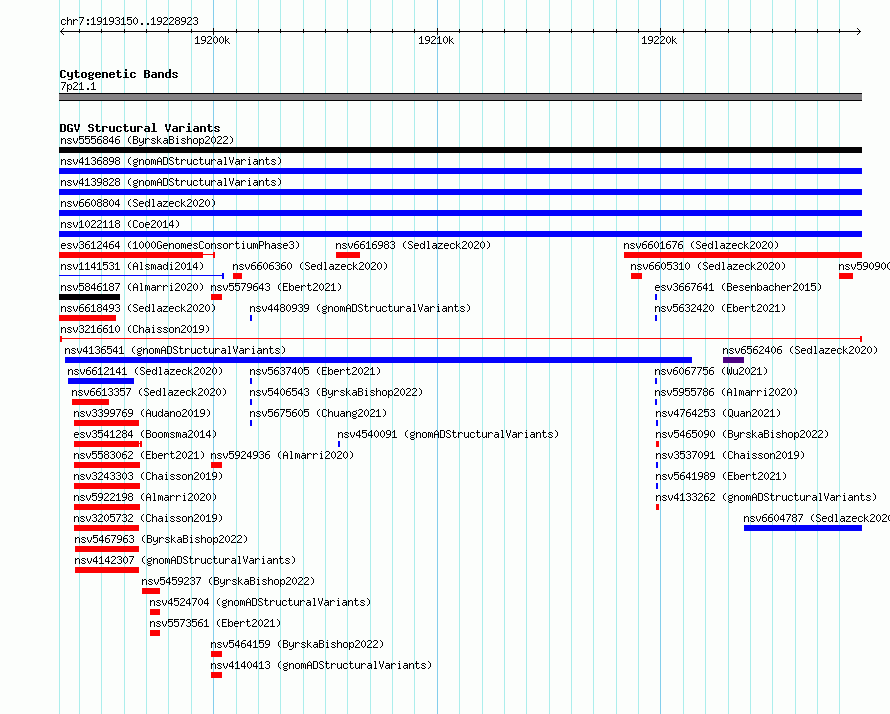Screen dimensions: 890x714
Task: Click nsv6606360 (Sedlazeck2020) label
Action: [310, 266]
